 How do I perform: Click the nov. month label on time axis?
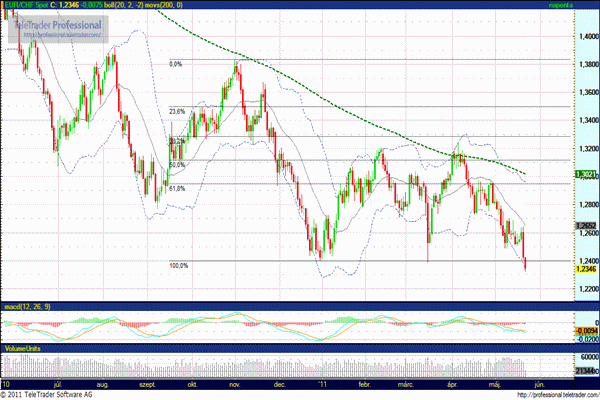pyautogui.click(x=235, y=383)
